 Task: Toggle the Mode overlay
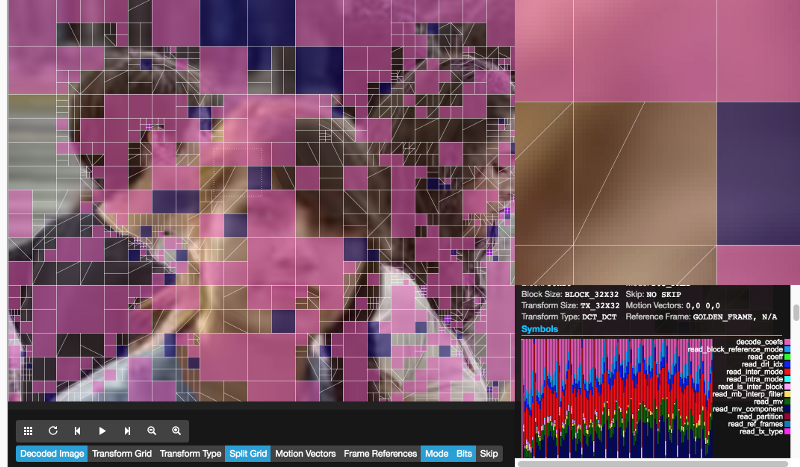437,454
